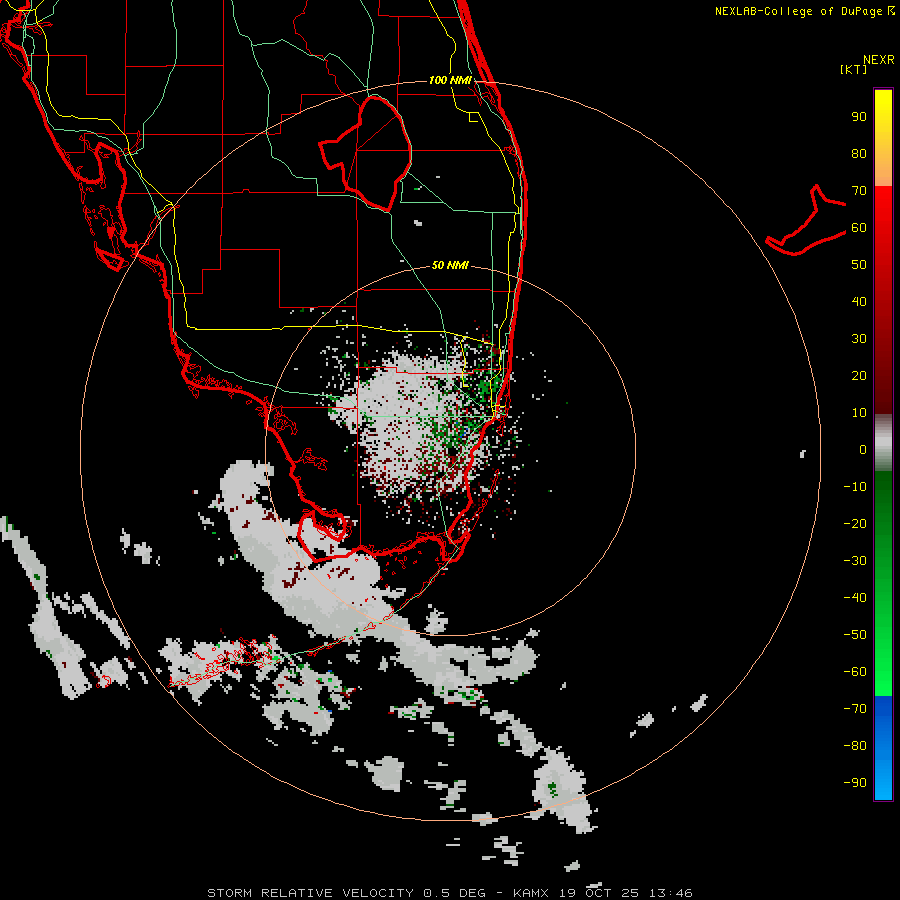Click the NEXR label above the color scale
The height and width of the screenshot is (900, 900).
click(879, 60)
